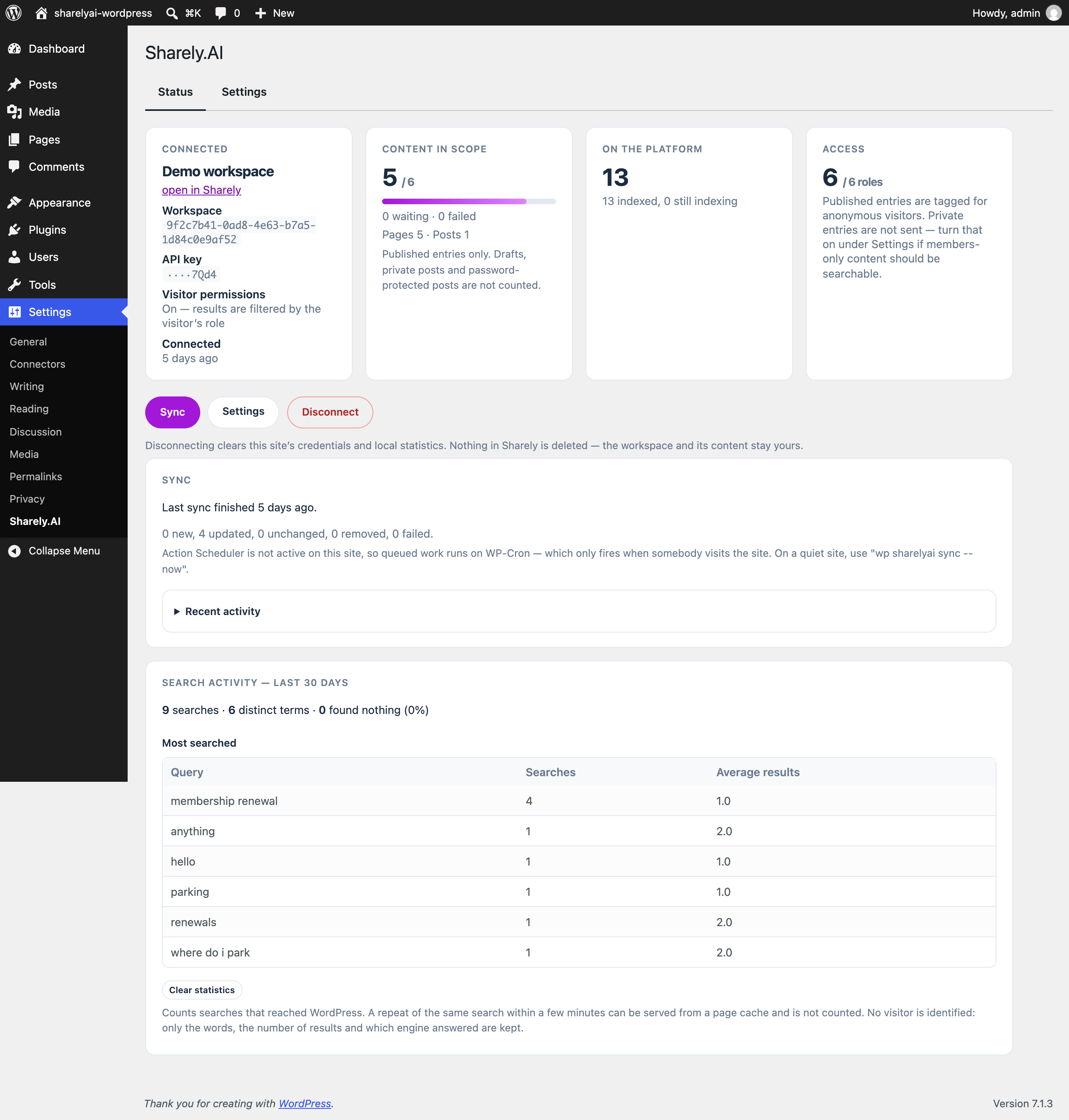The image size is (1069, 1120).
Task: Click the Comments speech bubble sidebar icon
Action: pos(14,166)
